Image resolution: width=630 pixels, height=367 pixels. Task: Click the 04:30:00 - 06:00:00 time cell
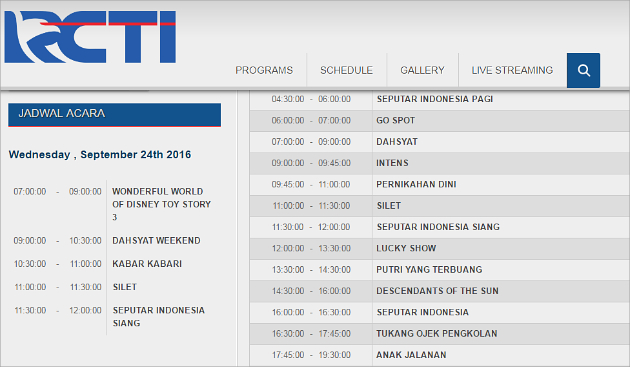311,99
